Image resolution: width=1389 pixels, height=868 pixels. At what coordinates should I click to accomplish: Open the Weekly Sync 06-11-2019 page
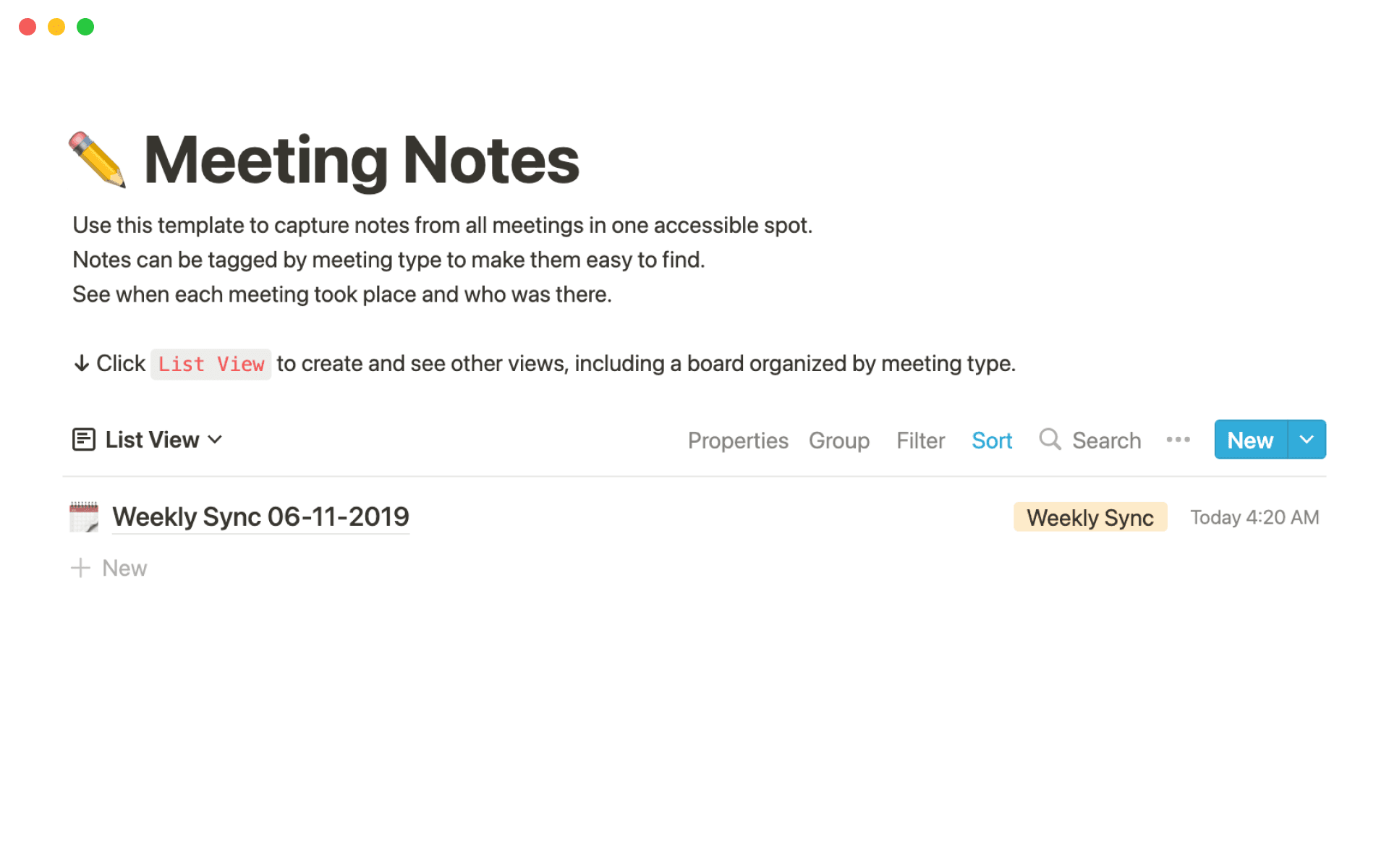coord(260,516)
